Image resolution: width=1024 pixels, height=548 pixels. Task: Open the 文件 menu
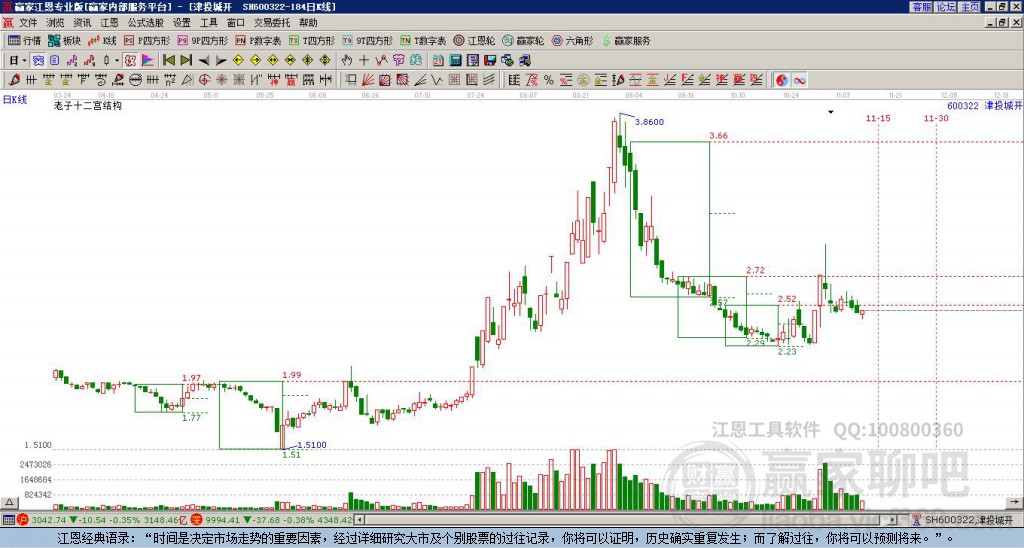(28, 23)
